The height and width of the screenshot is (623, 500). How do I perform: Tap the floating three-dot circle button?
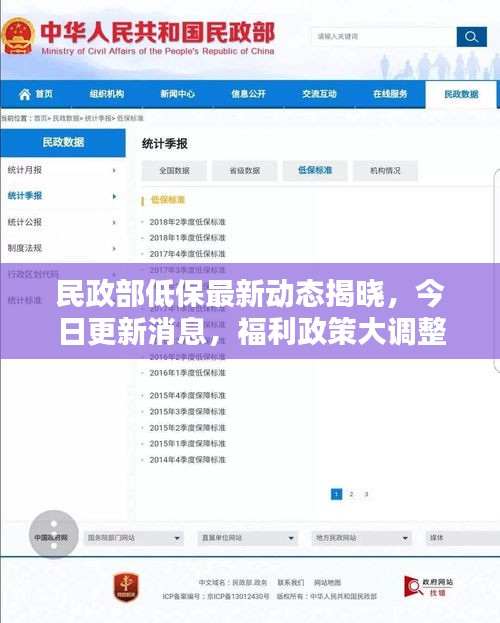coord(54,535)
